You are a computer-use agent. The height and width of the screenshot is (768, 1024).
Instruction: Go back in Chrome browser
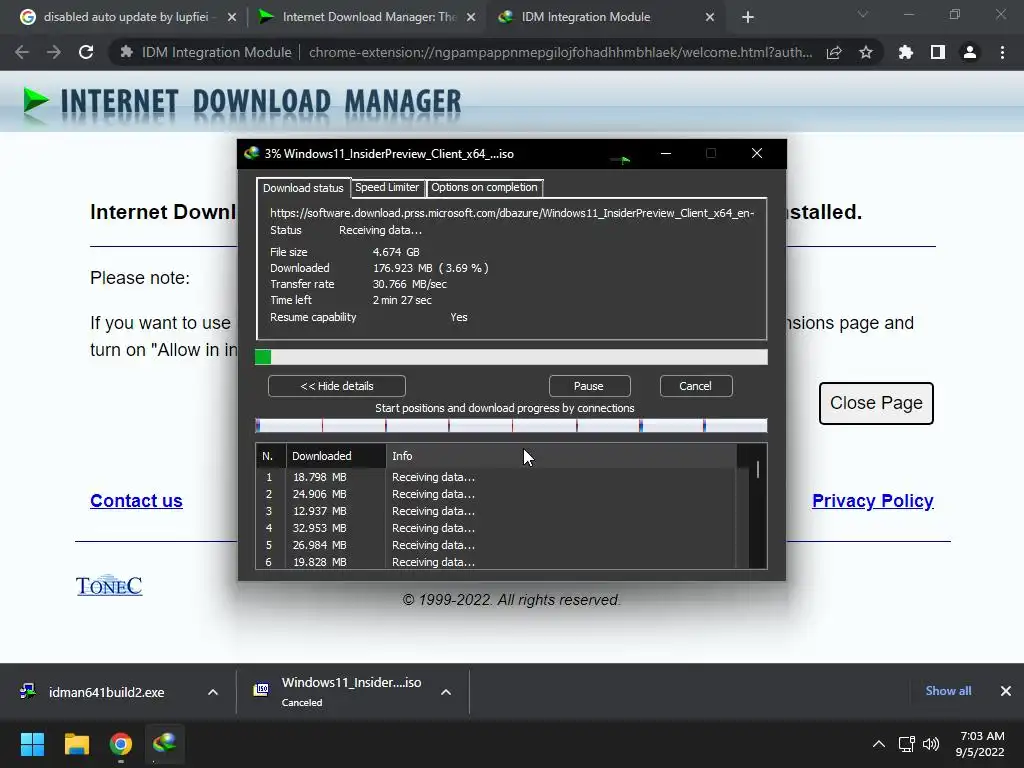[x=22, y=52]
